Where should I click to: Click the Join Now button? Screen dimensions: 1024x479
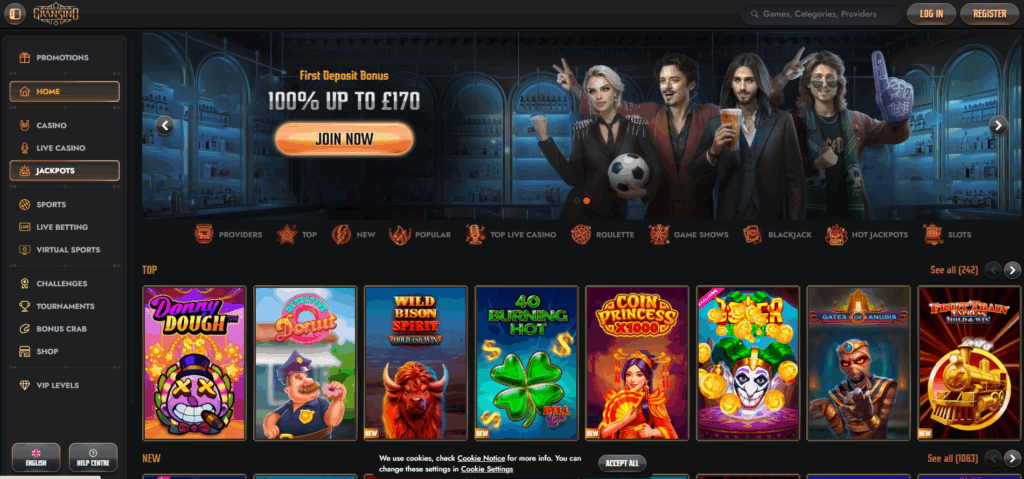point(344,139)
